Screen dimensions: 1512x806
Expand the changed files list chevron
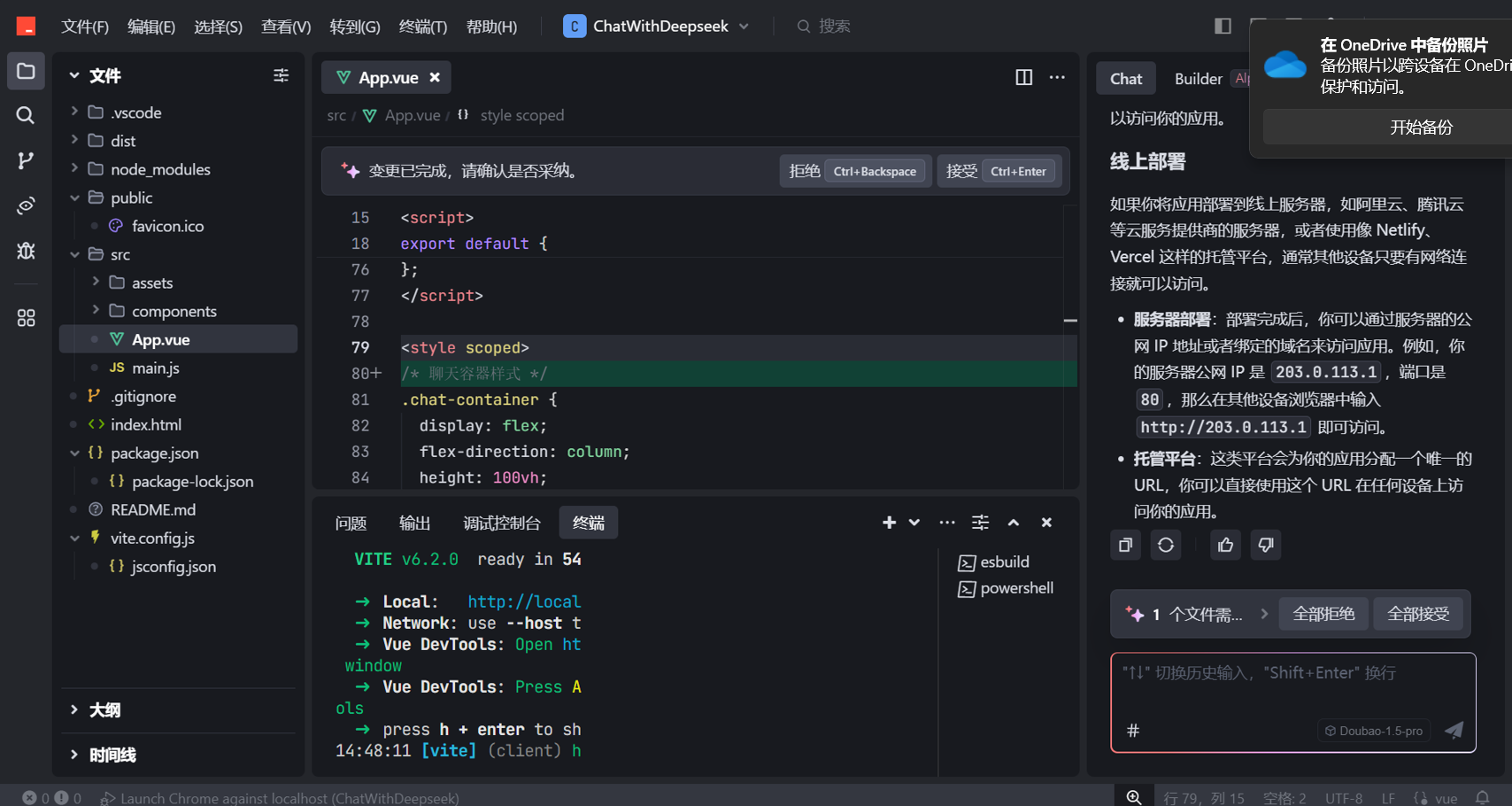(1264, 614)
